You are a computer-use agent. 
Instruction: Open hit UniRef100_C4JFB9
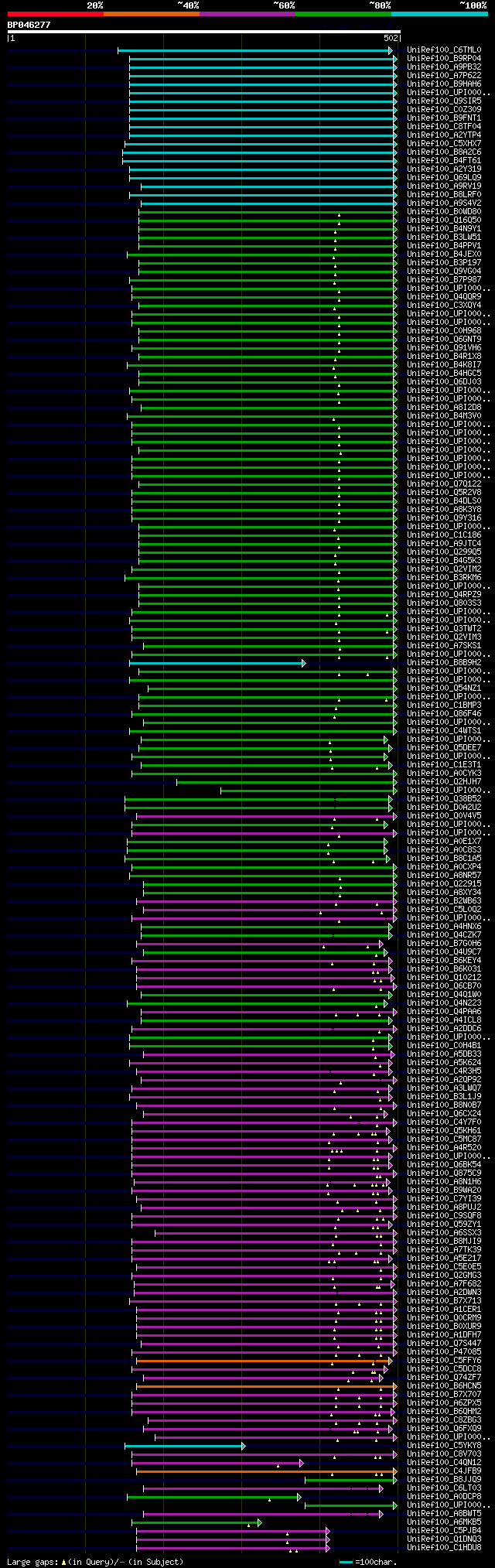click(444, 1471)
